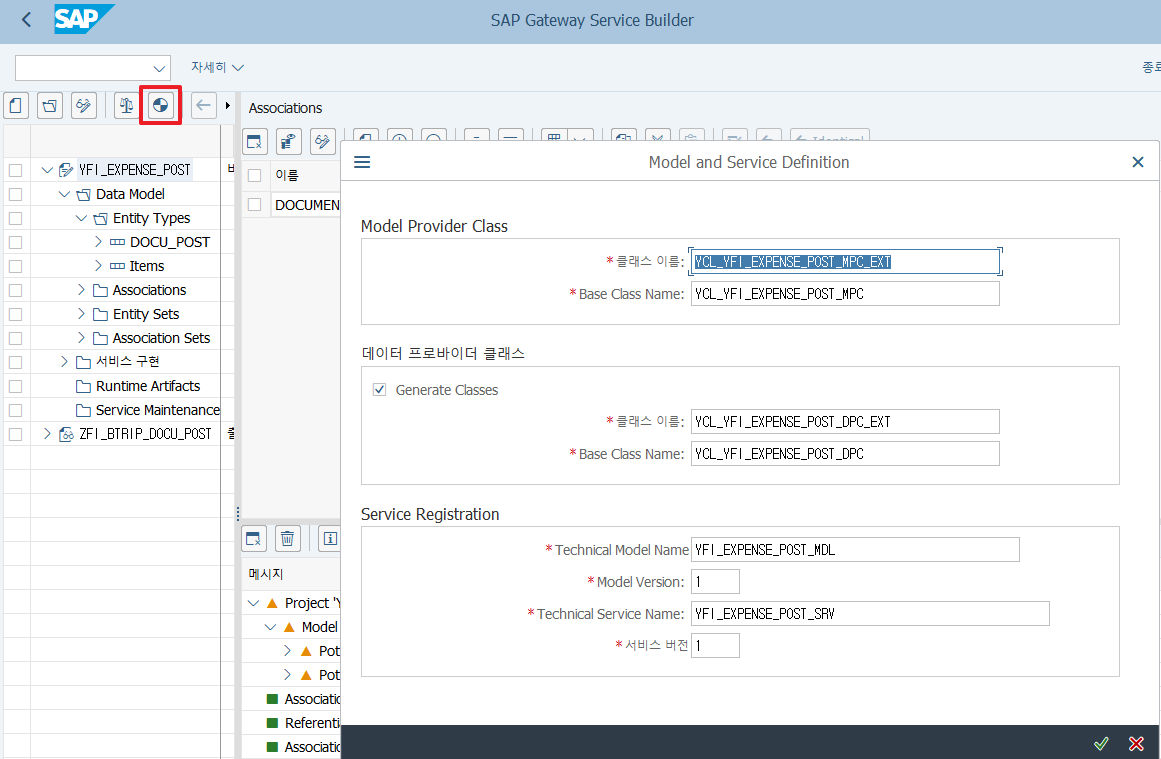Click the where-used icon in Associations toolbar

click(289, 141)
